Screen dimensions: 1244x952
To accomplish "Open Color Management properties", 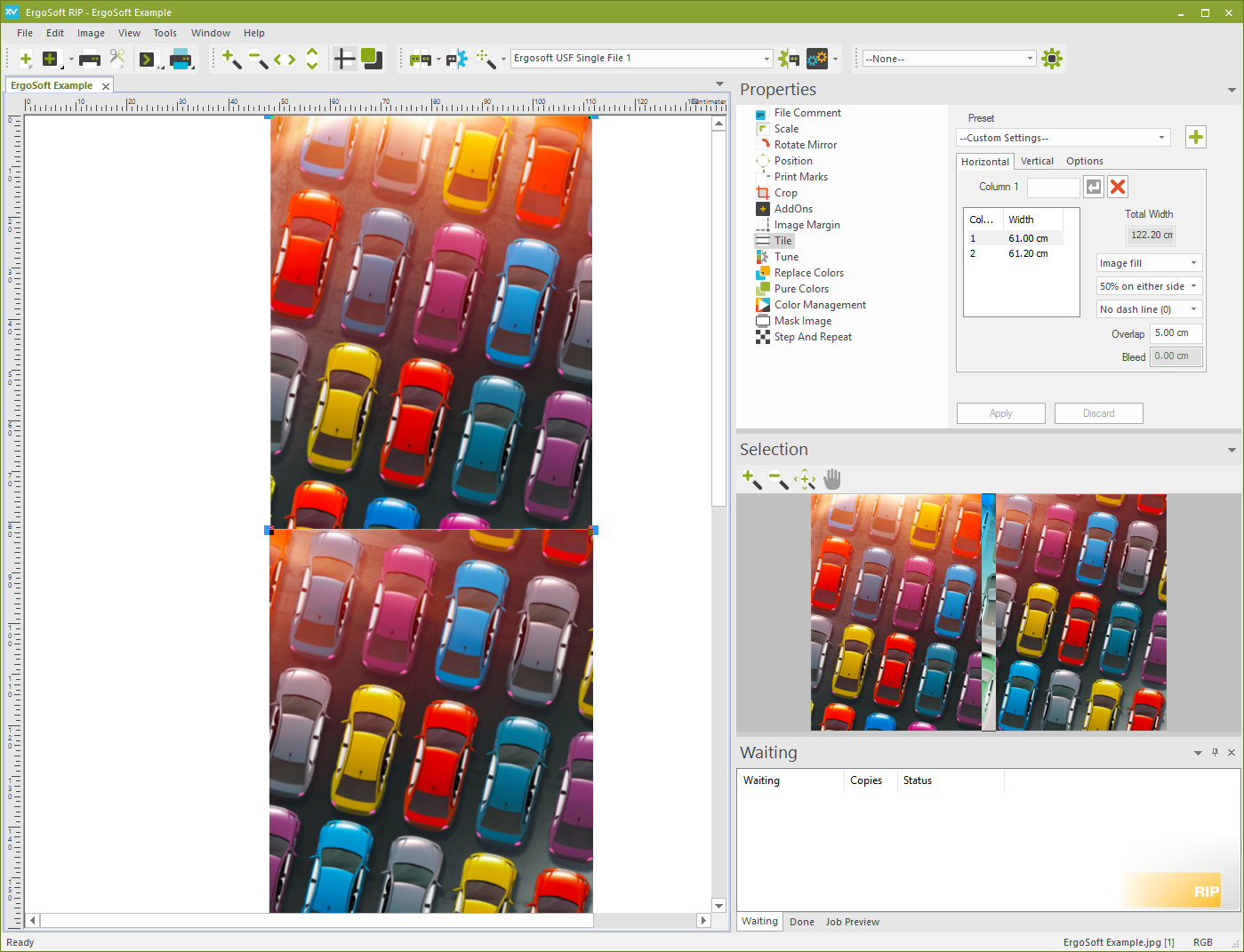I will pyautogui.click(x=819, y=305).
